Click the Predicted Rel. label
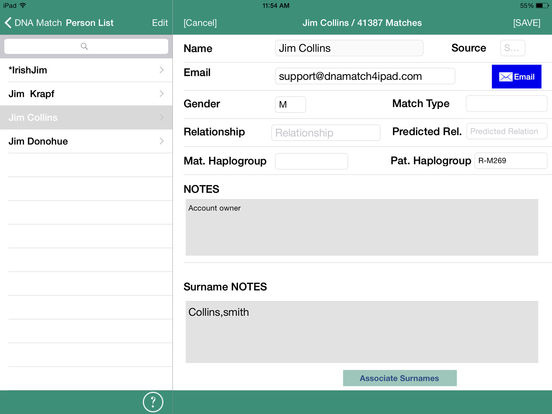Screen dimensions: 552x414 pyautogui.click(x=427, y=131)
